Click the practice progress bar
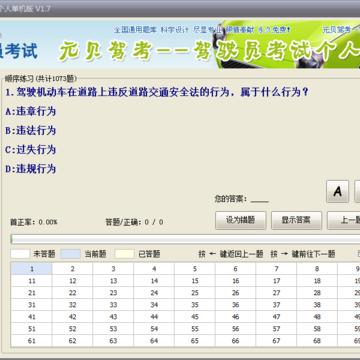Image resolution: width=360 pixels, height=360 pixels. click(185, 239)
